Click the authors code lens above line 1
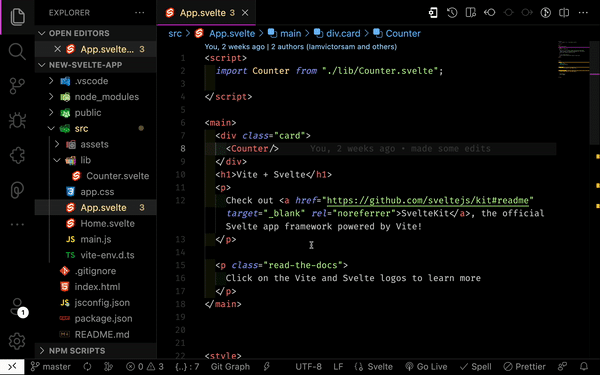 coord(300,47)
